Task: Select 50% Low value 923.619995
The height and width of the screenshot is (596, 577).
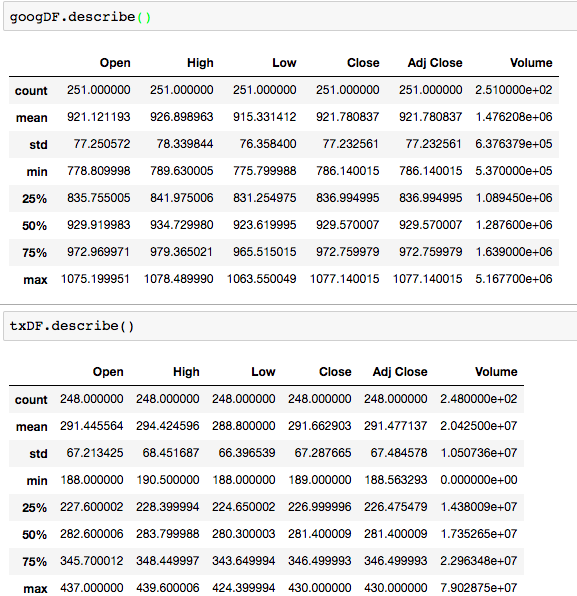Action: pyautogui.click(x=265, y=225)
